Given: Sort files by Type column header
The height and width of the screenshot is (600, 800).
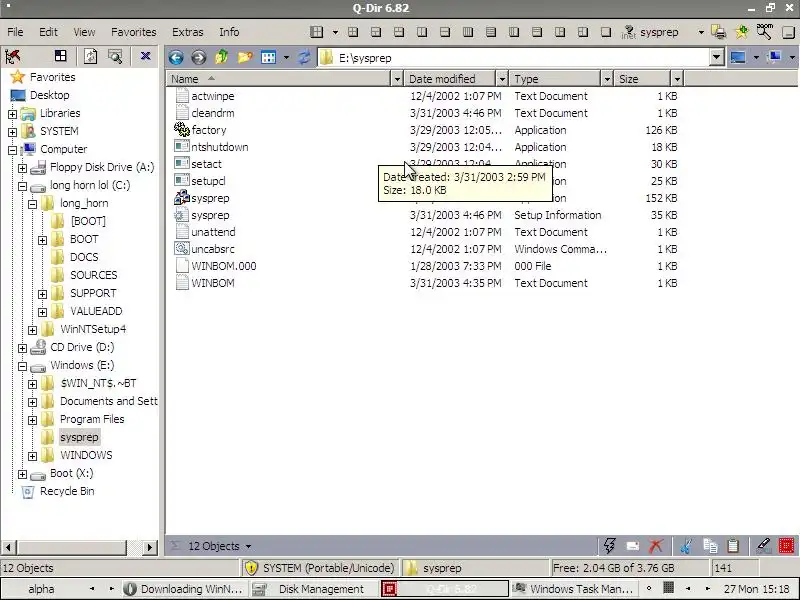Looking at the screenshot, I should pos(556,79).
